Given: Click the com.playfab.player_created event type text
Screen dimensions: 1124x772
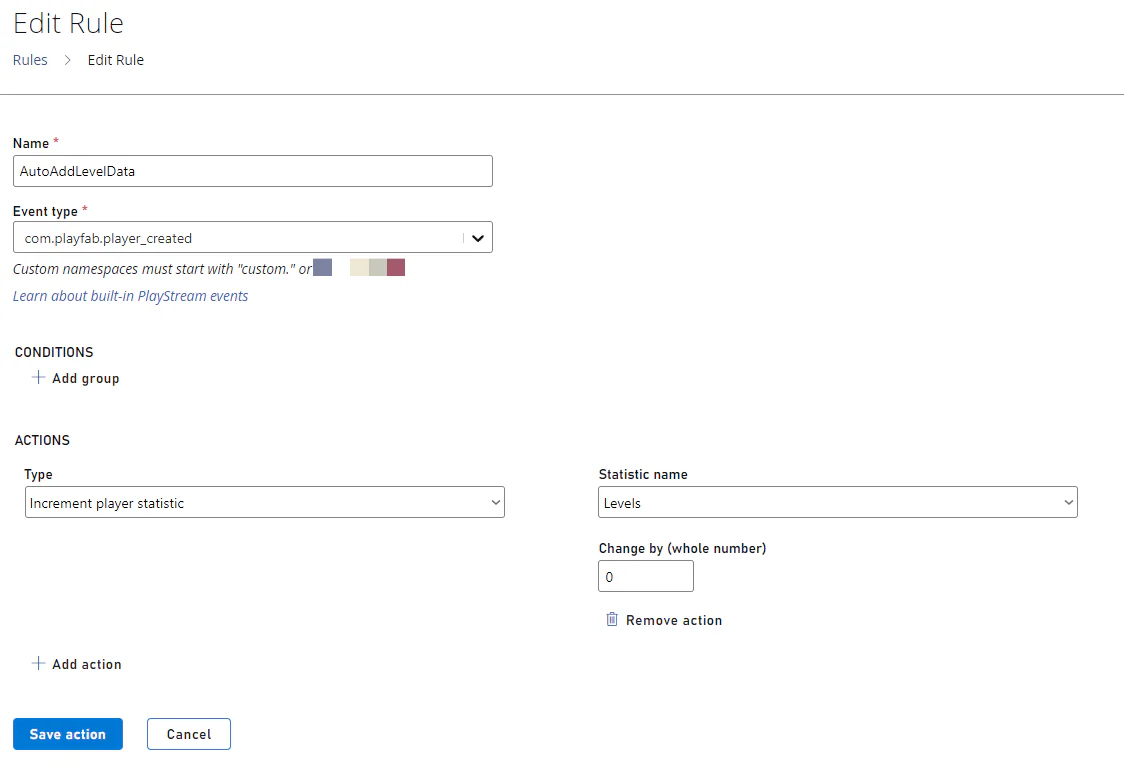Looking at the screenshot, I should tap(108, 238).
